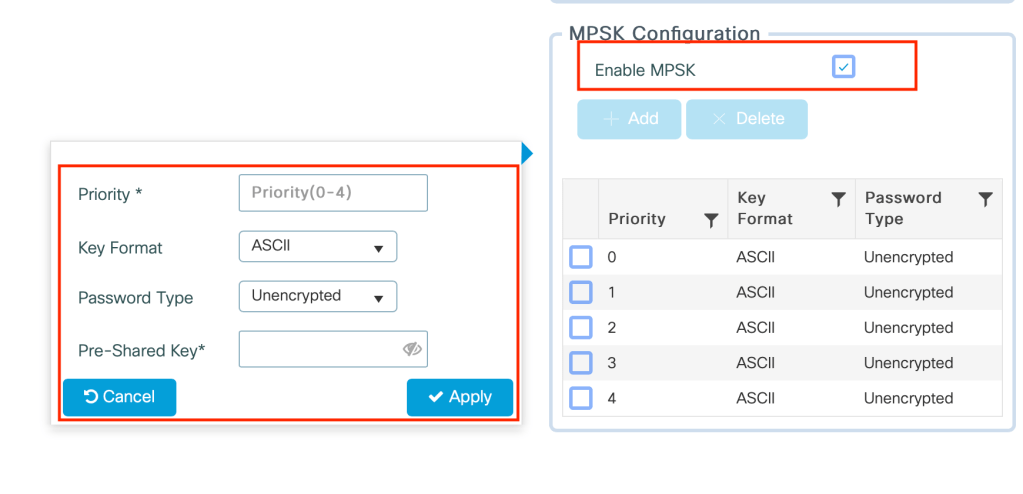The width and height of the screenshot is (1023, 494).
Task: Click the Key Format column filter icon
Action: point(839,200)
